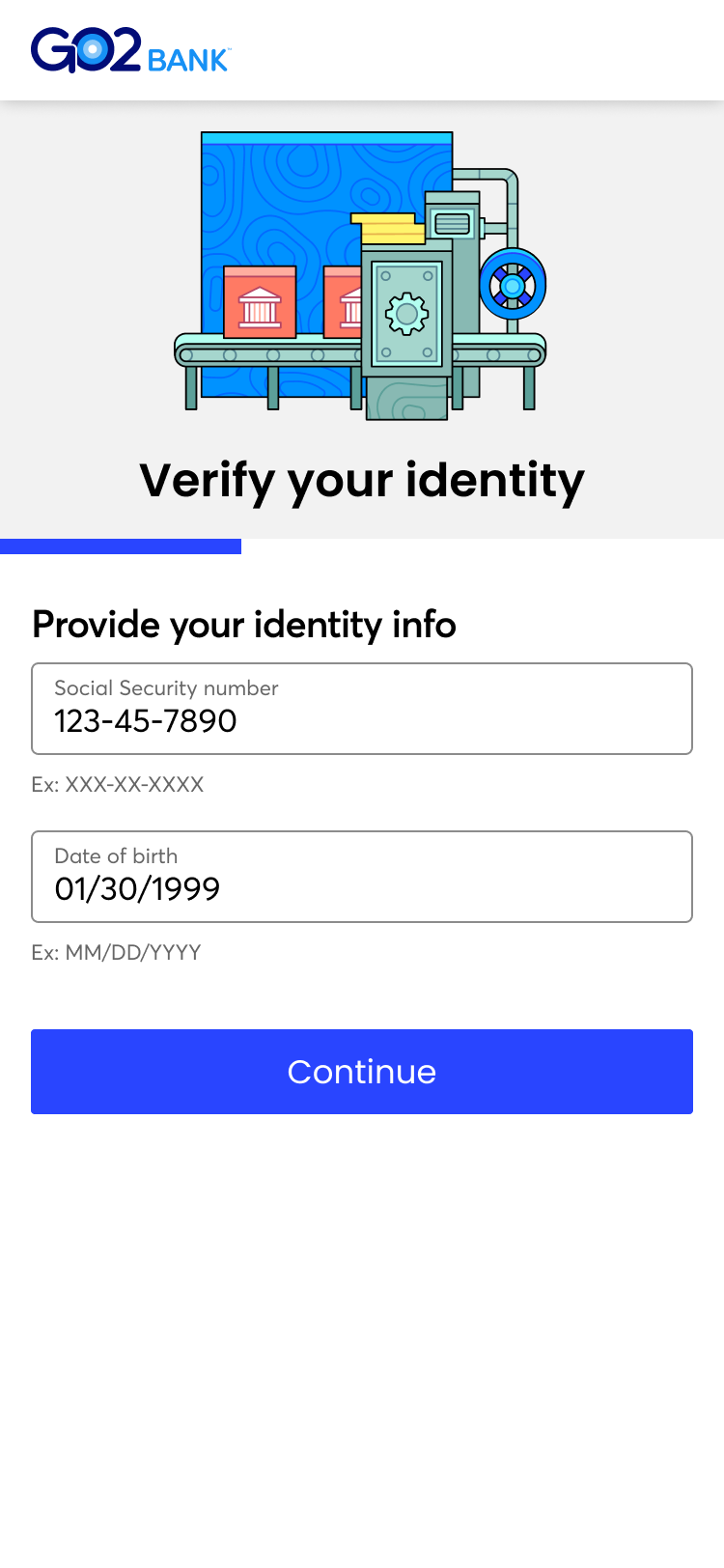The width and height of the screenshot is (724, 1568).
Task: Click the leftmost red bank building box
Action: (260, 303)
